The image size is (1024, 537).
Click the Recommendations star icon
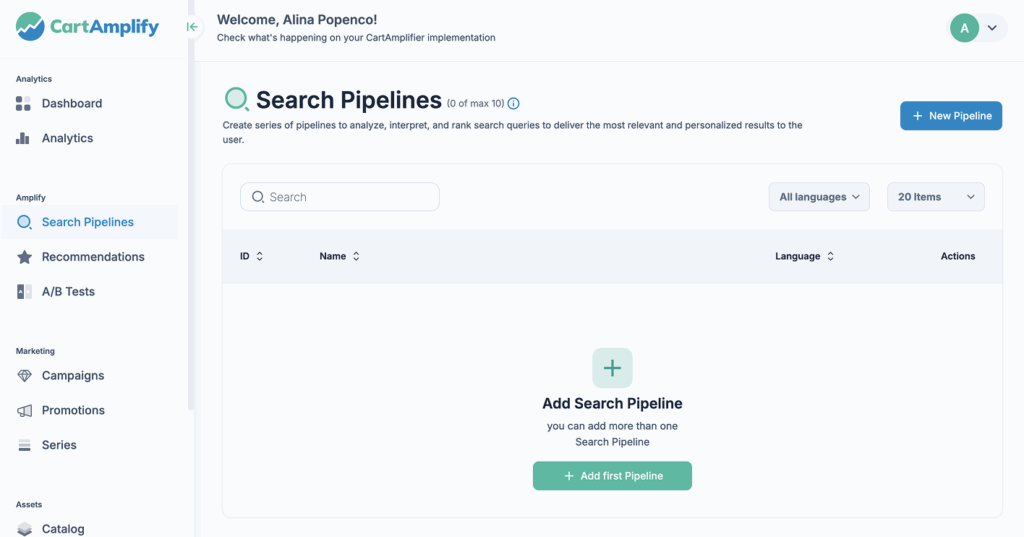24,257
